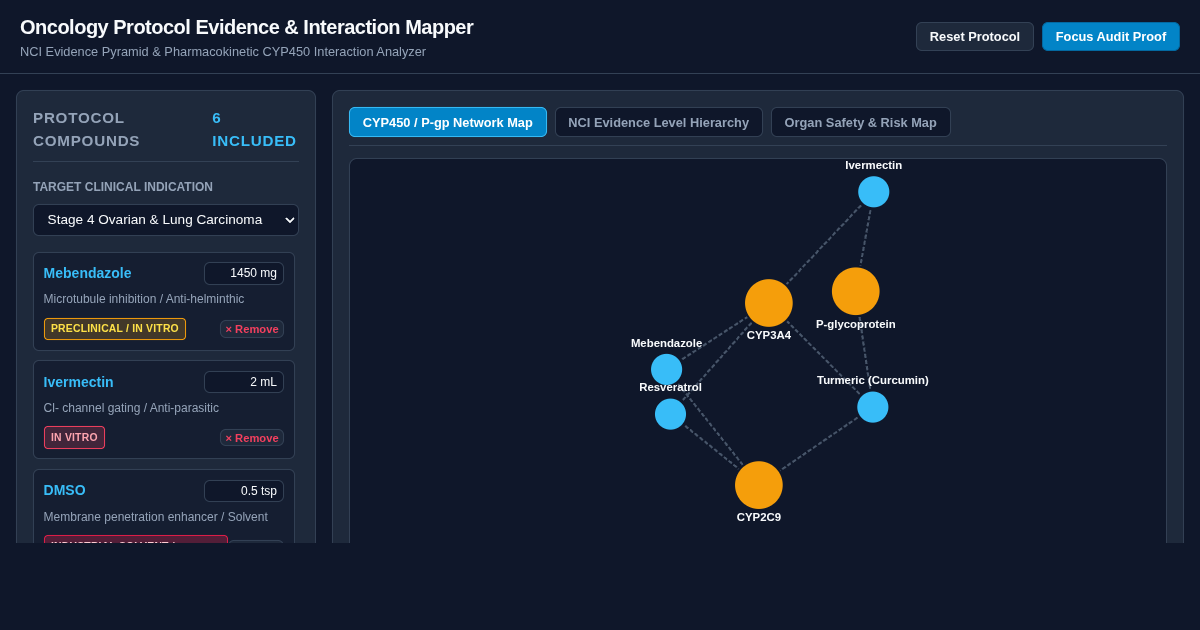Click the DMSO compound name
The width and height of the screenshot is (1200, 630).
click(65, 490)
